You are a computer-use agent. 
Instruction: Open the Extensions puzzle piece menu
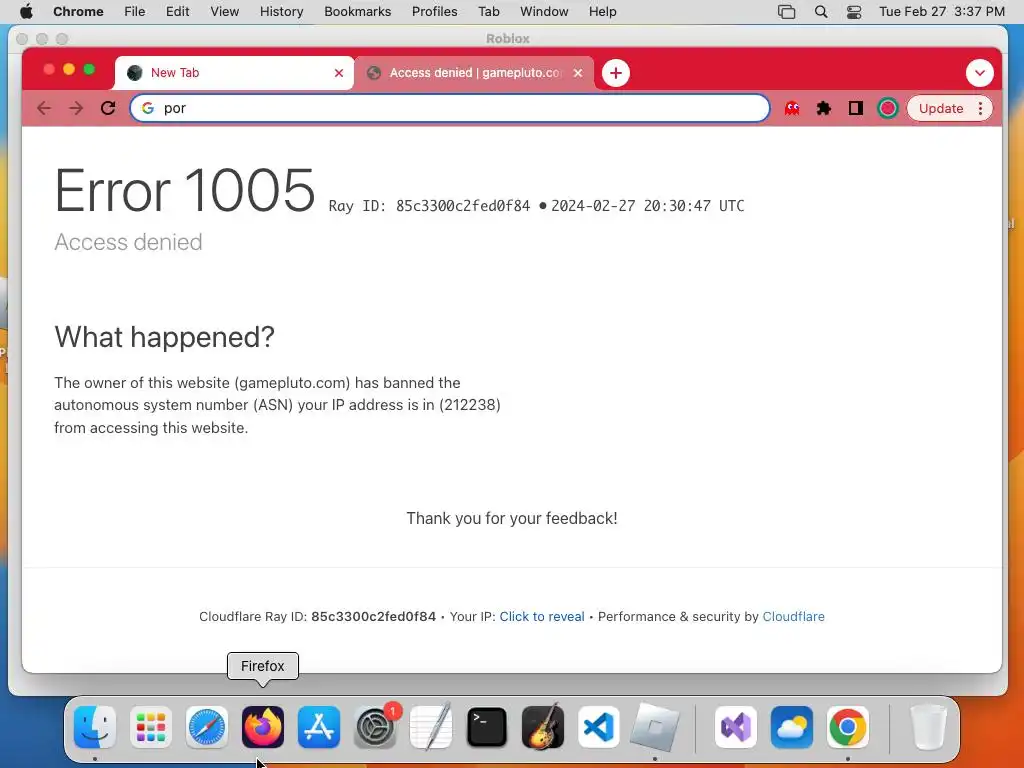[x=824, y=108]
